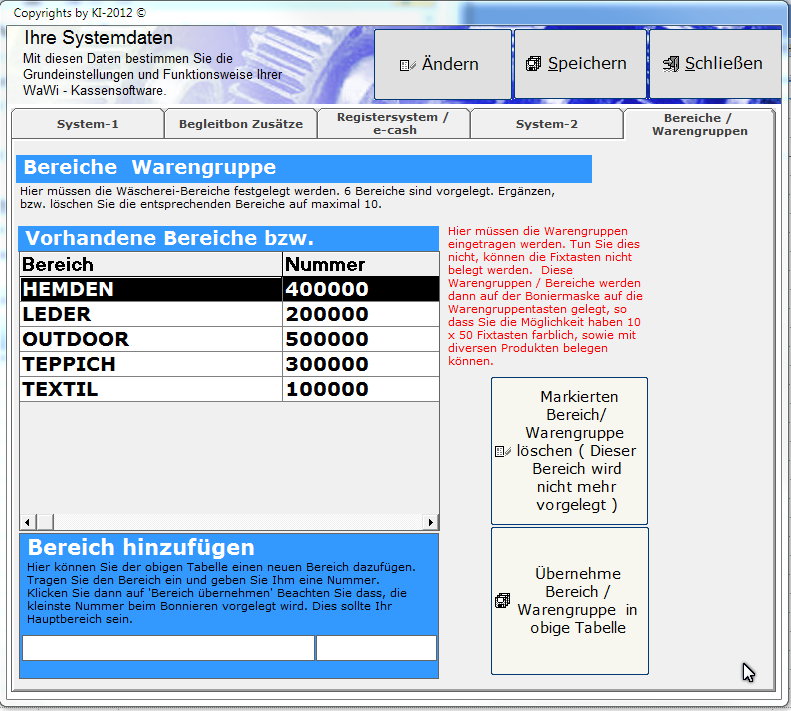Click the Markierten Bereich/Warengruppe löschen button
Screen dimensions: 791x711
click(570, 451)
